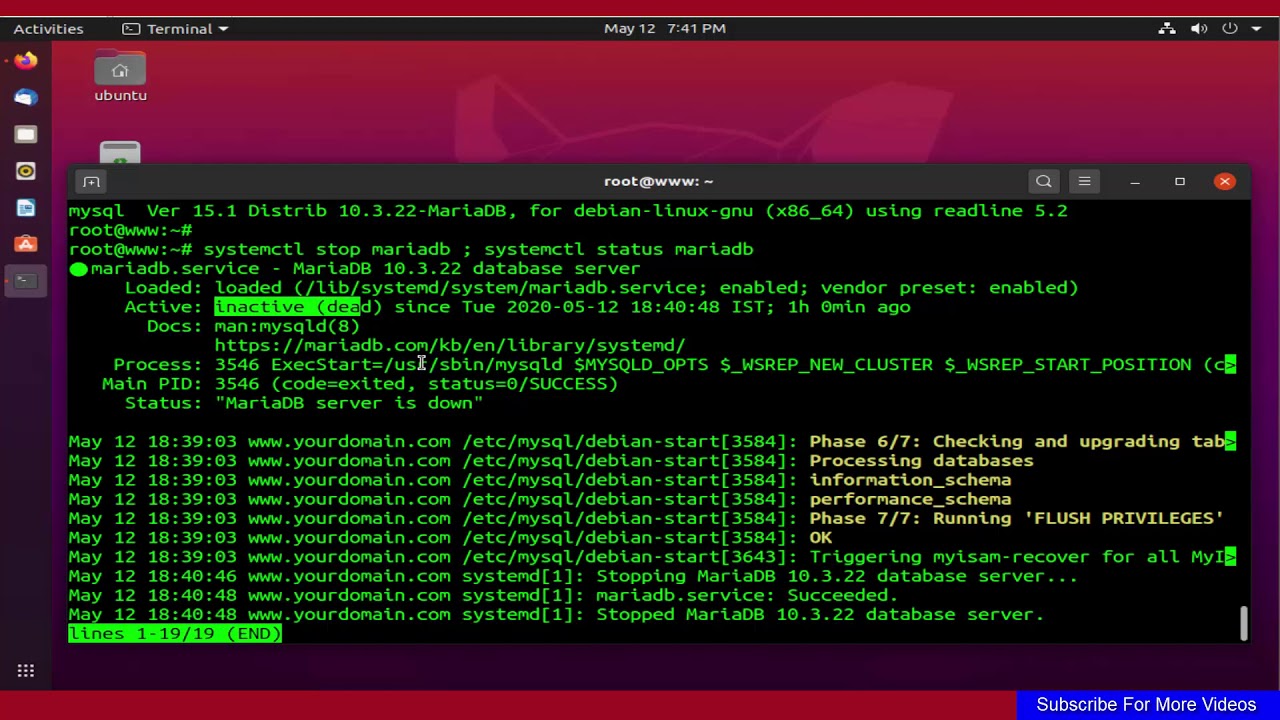Click 'mariadb.service - MariaDB 10.3.22 database server' header
The image size is (1280, 720).
(365, 268)
